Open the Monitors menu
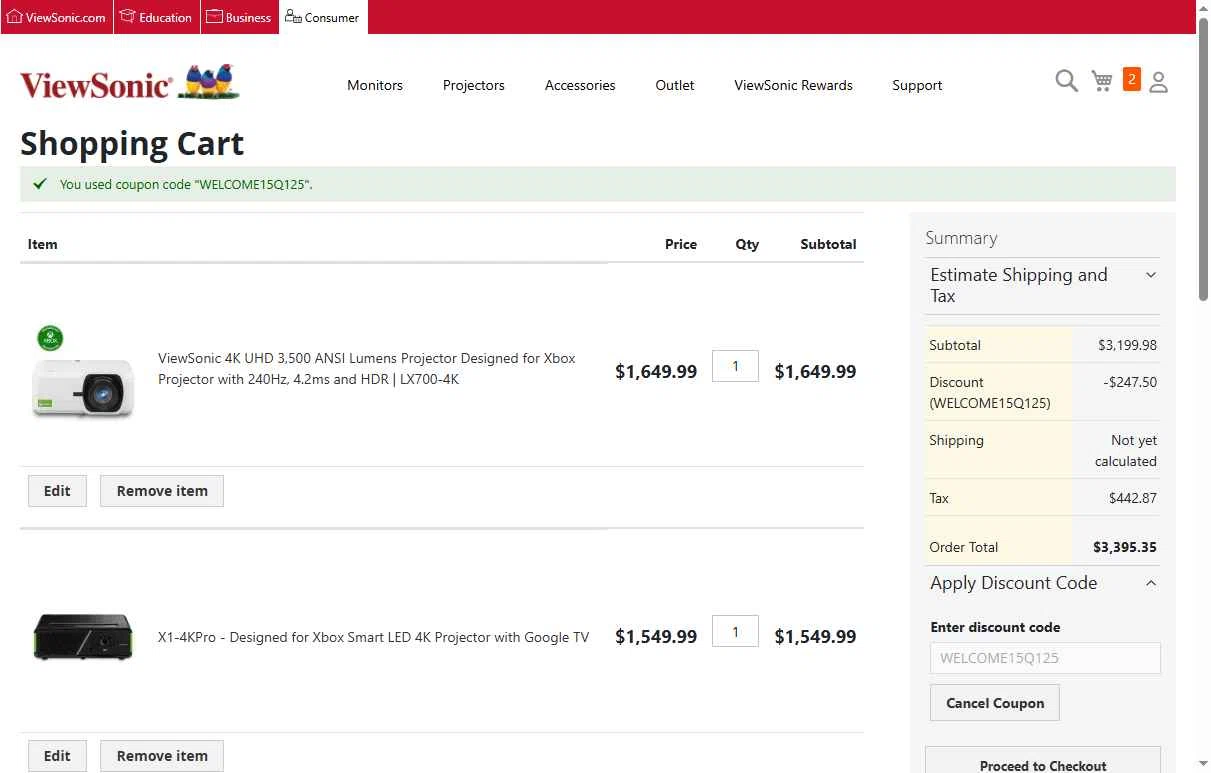This screenshot has width=1211, height=773. (375, 85)
